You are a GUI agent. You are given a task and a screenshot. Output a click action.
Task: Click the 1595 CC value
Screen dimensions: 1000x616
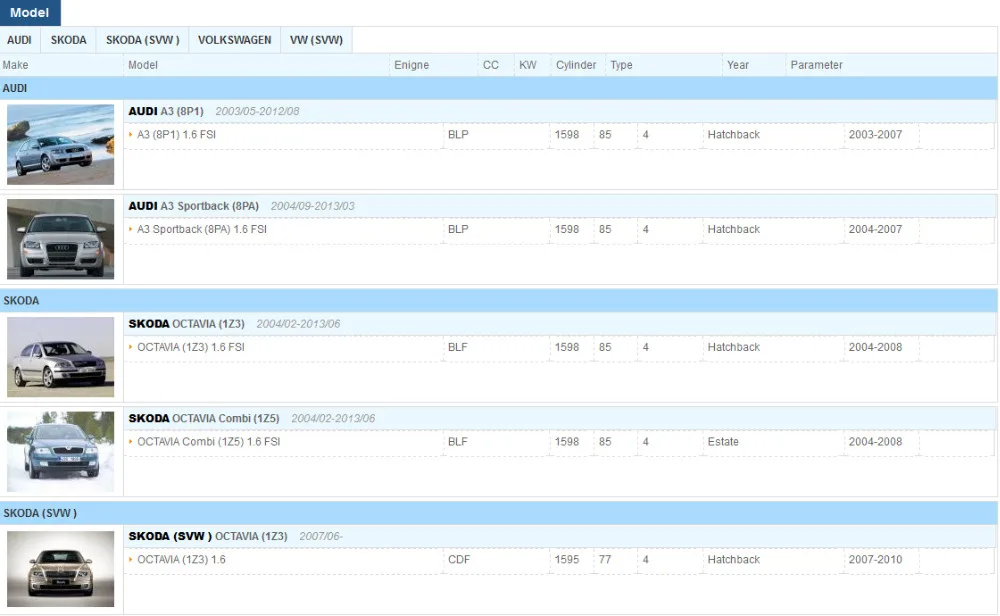coord(566,560)
